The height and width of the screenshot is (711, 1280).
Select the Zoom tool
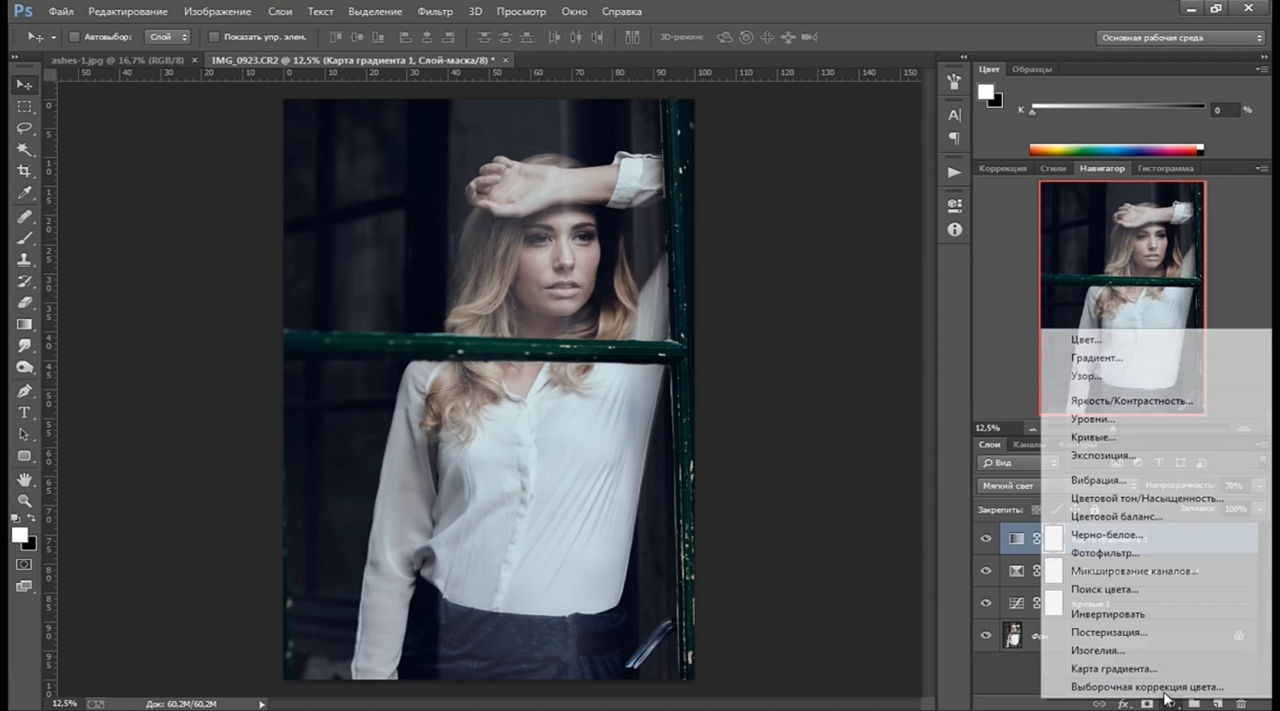tap(25, 501)
